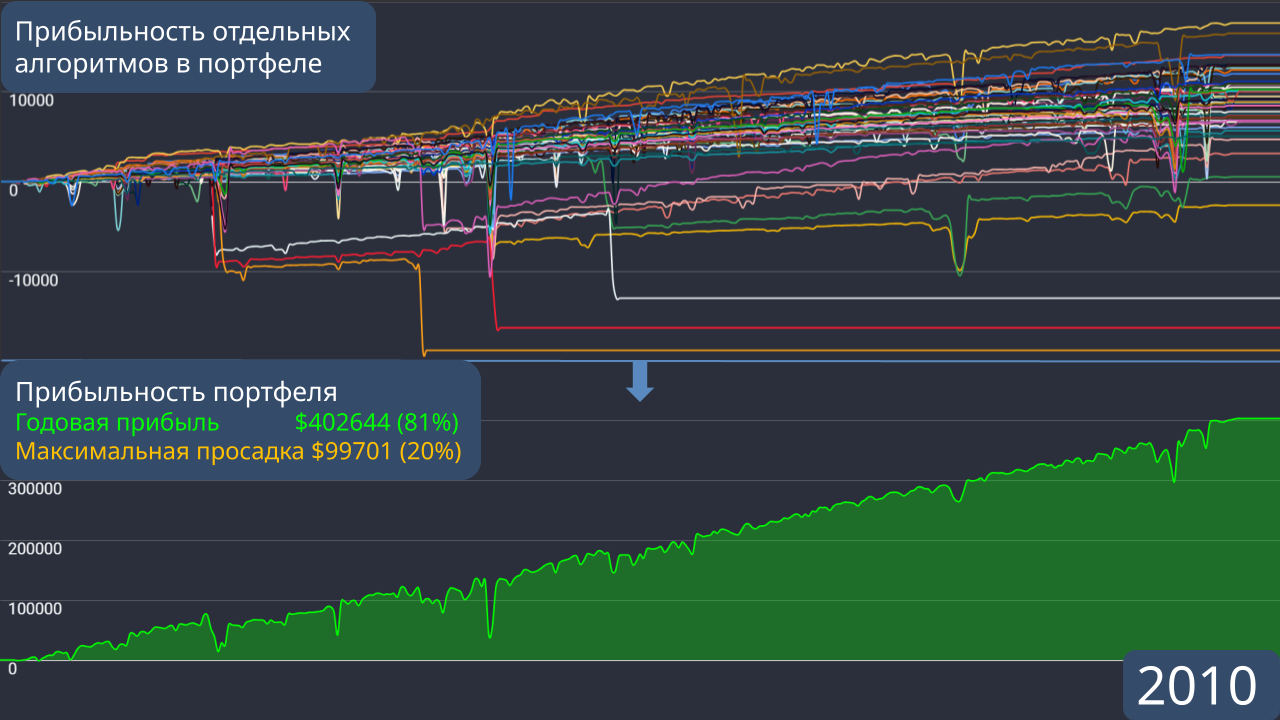The height and width of the screenshot is (720, 1280).
Task: Click the '-10000' axis label on the upper chart
Action: (x=33, y=279)
